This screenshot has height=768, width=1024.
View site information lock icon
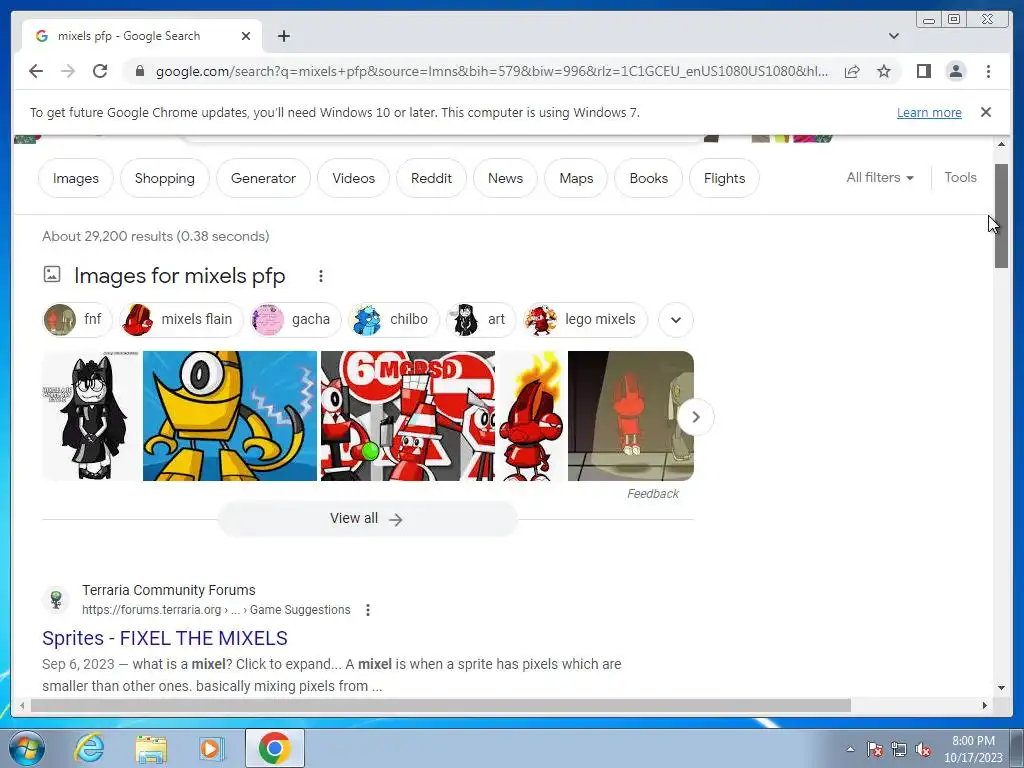click(x=139, y=71)
